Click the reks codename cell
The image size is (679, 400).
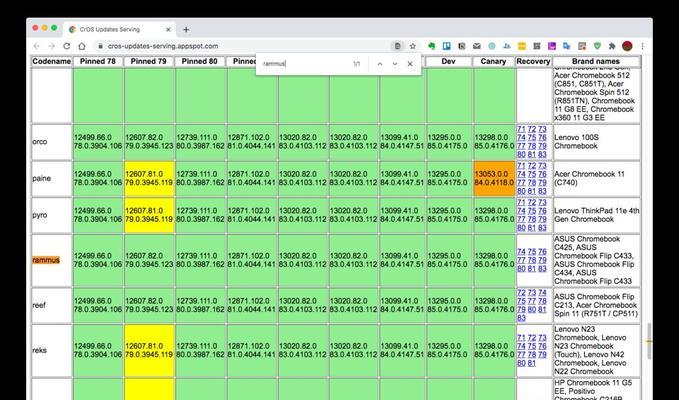coord(52,350)
